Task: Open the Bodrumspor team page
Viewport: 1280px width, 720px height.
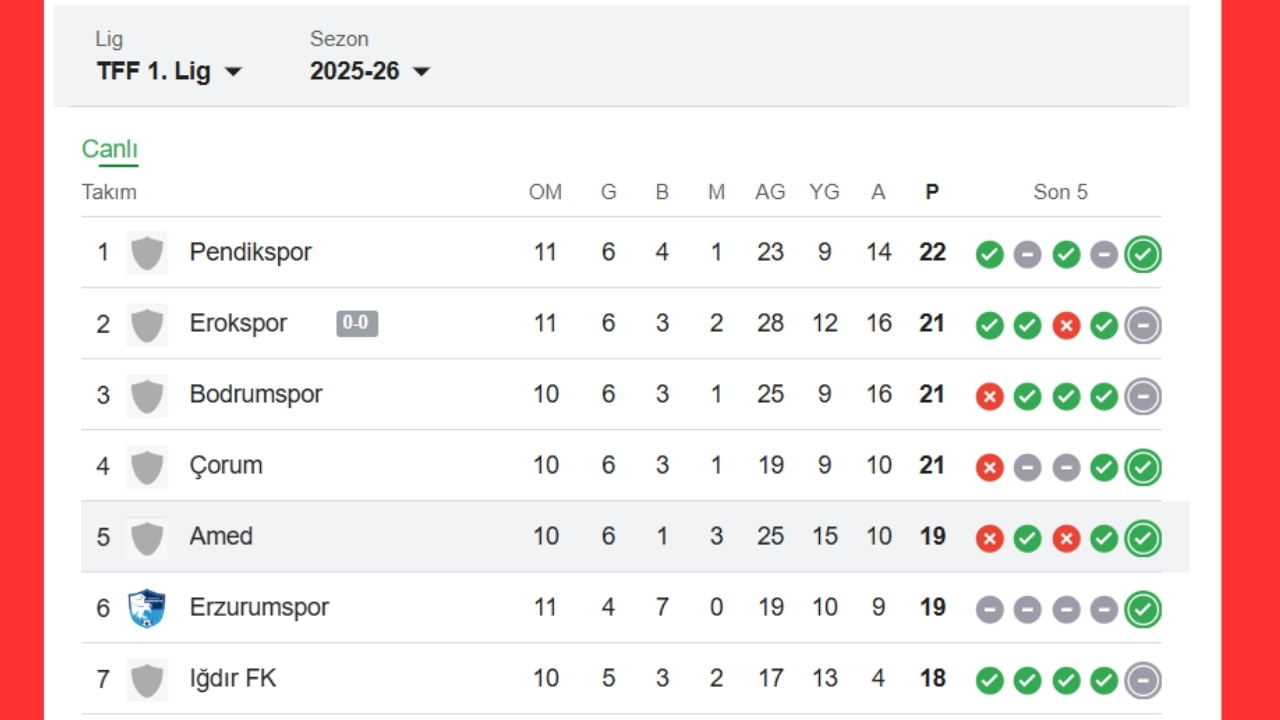Action: click(x=256, y=394)
